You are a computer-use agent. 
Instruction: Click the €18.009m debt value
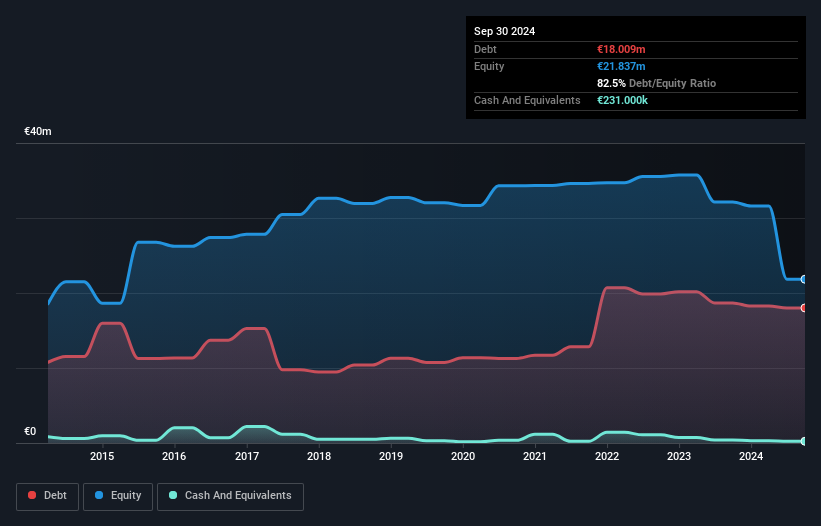coord(621,49)
